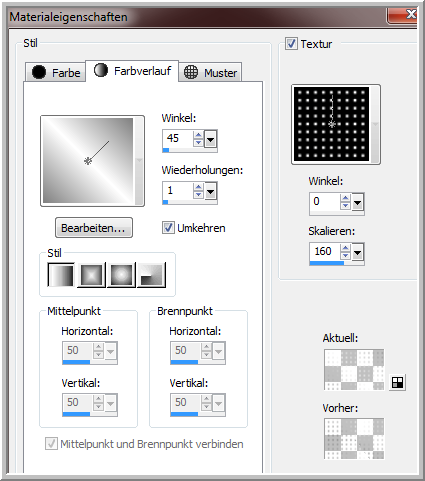Screen dimensions: 425x481
Task: Click the grid globe Muster tab icon
Action: click(191, 72)
